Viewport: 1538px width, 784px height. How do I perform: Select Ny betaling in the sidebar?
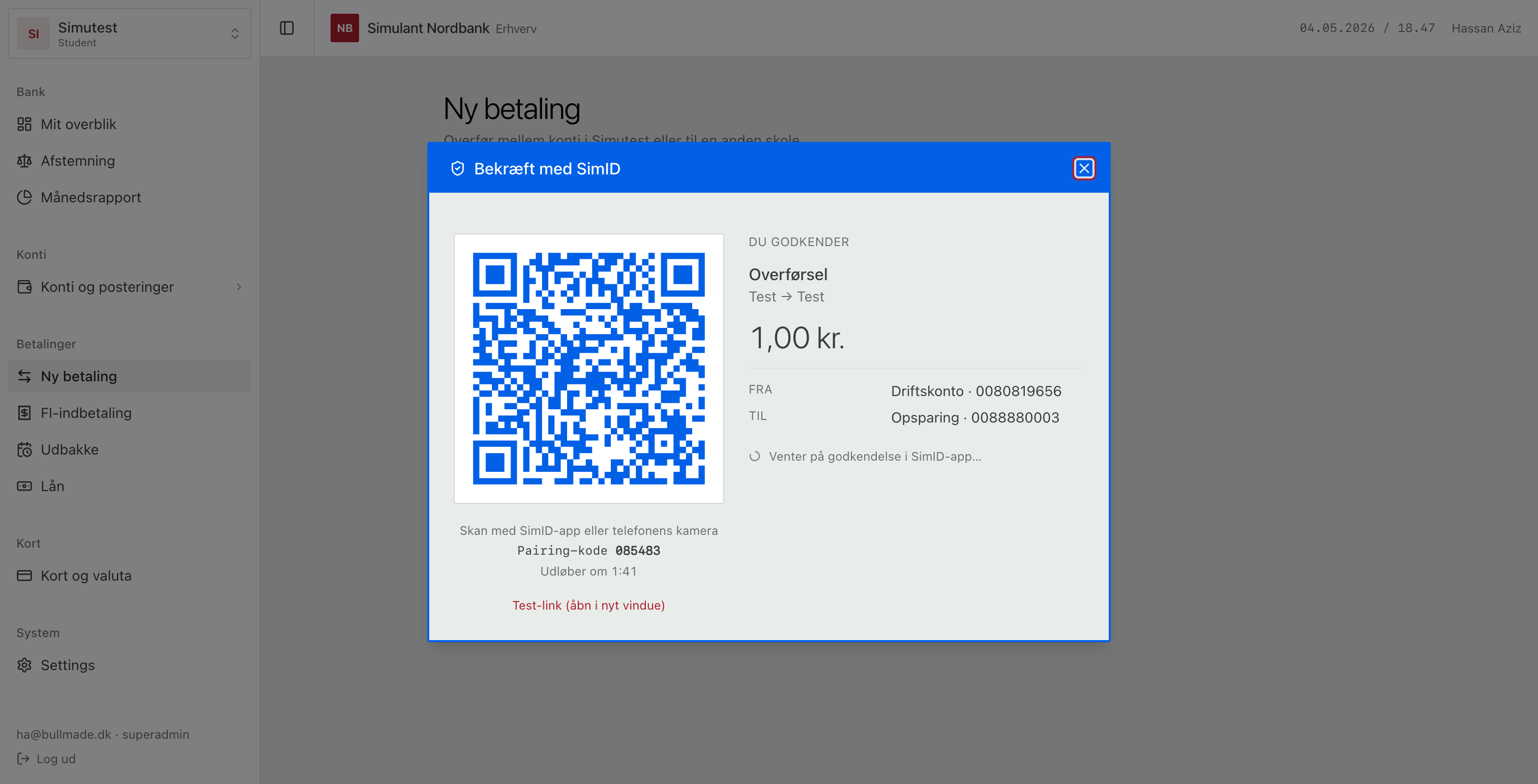[x=130, y=376]
